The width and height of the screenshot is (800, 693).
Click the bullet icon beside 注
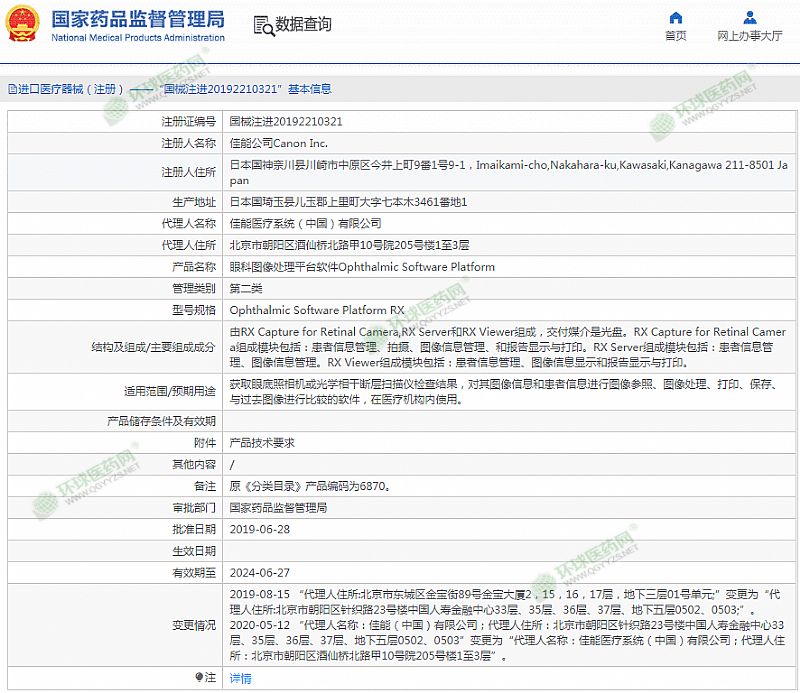pos(198,678)
